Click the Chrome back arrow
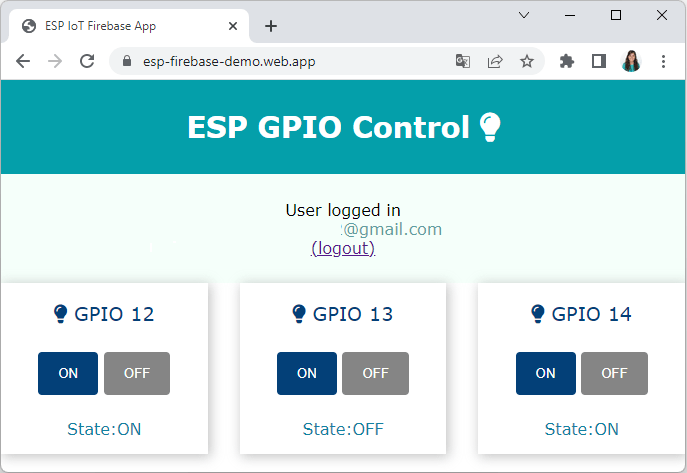687x473 pixels. [x=23, y=61]
